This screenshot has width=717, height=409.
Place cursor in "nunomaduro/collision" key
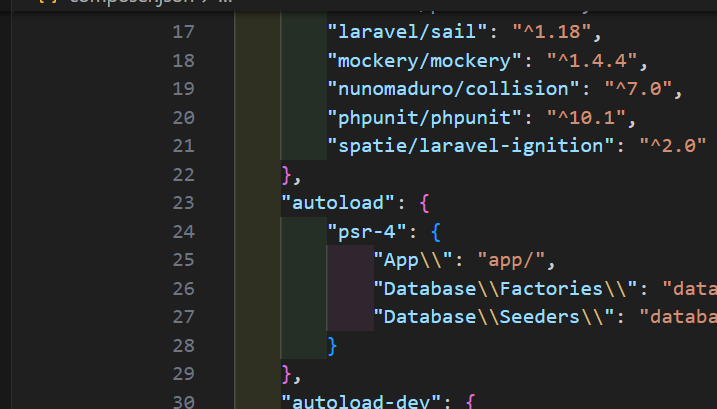[453, 89]
